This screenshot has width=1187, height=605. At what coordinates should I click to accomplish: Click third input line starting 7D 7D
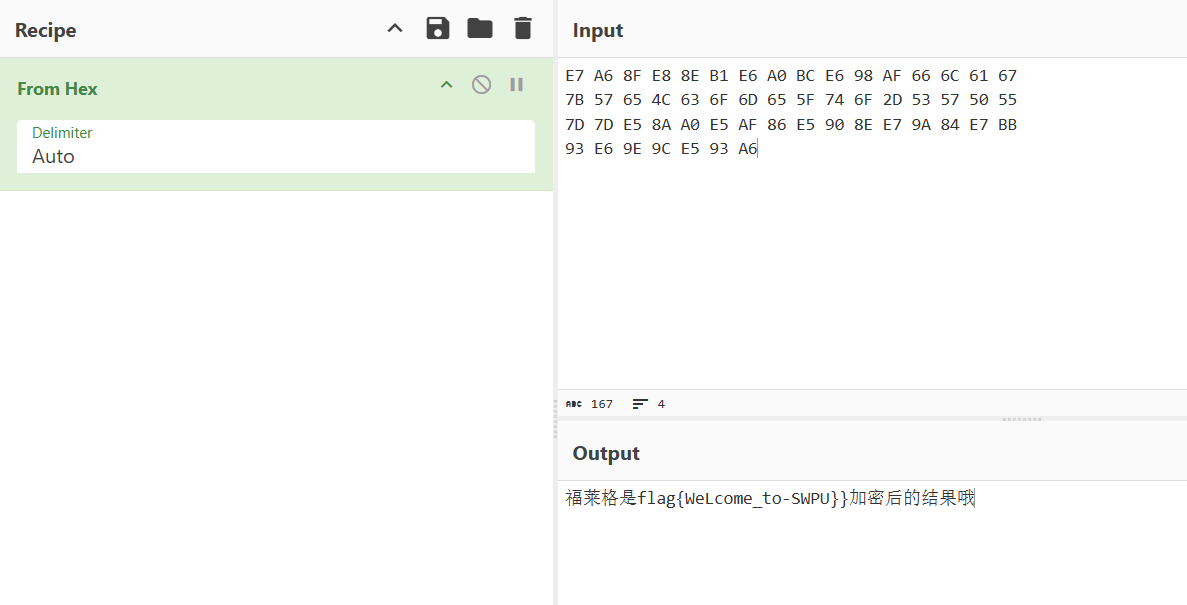[x=791, y=124]
